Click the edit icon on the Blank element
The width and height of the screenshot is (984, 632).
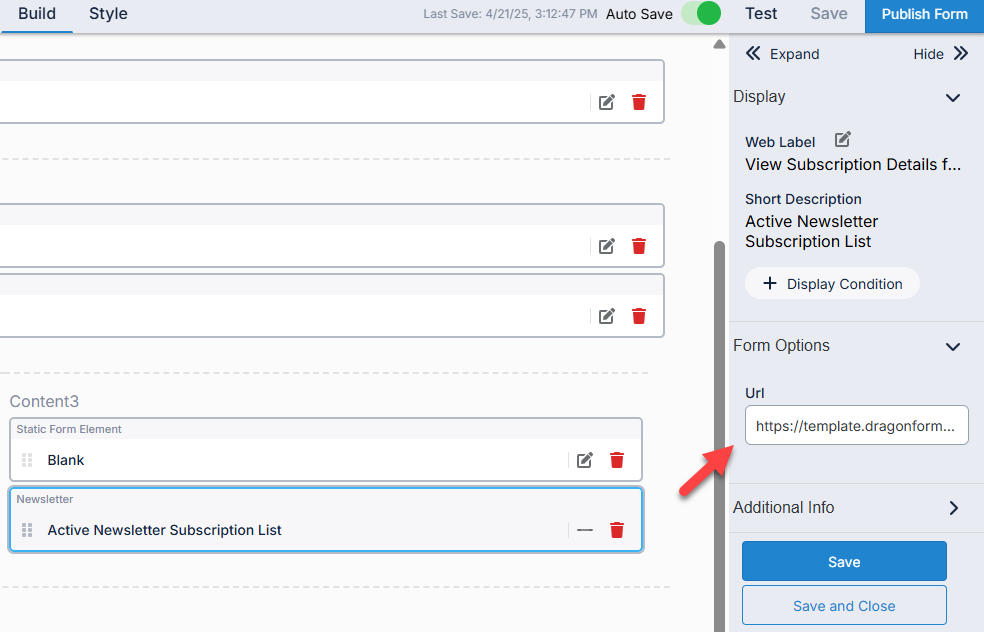585,460
